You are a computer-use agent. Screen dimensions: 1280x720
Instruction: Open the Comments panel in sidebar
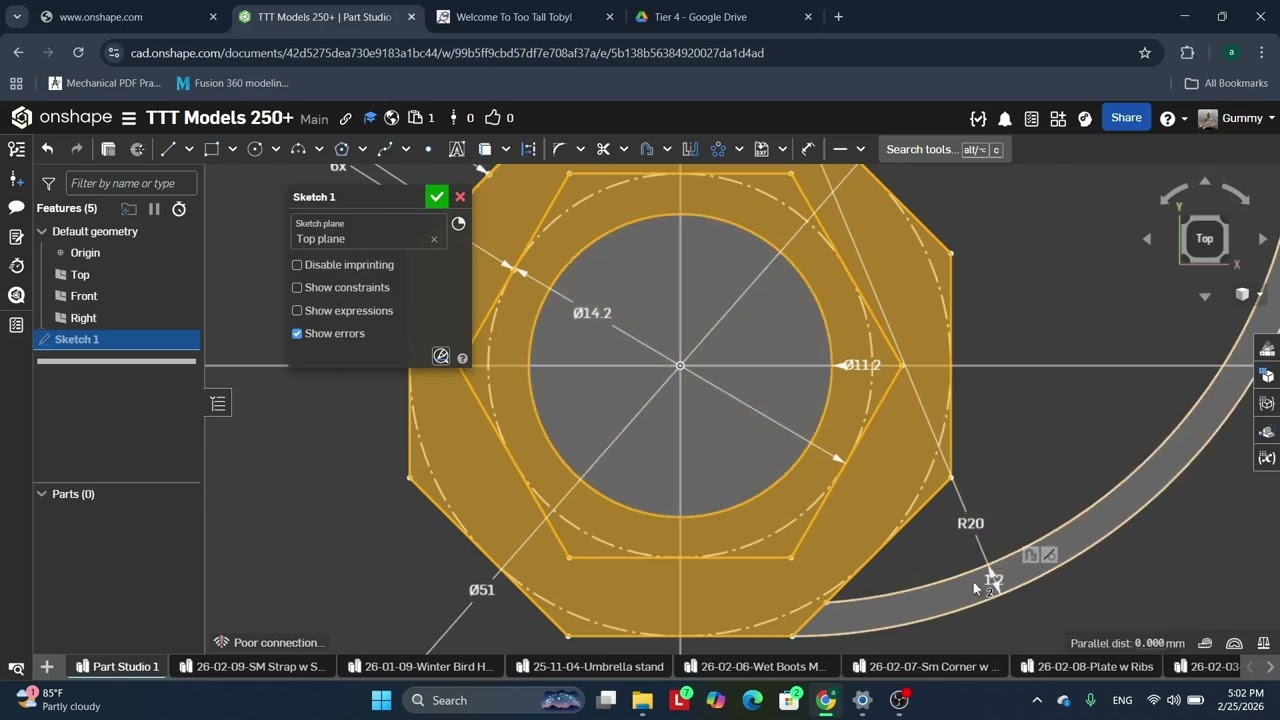click(x=16, y=207)
